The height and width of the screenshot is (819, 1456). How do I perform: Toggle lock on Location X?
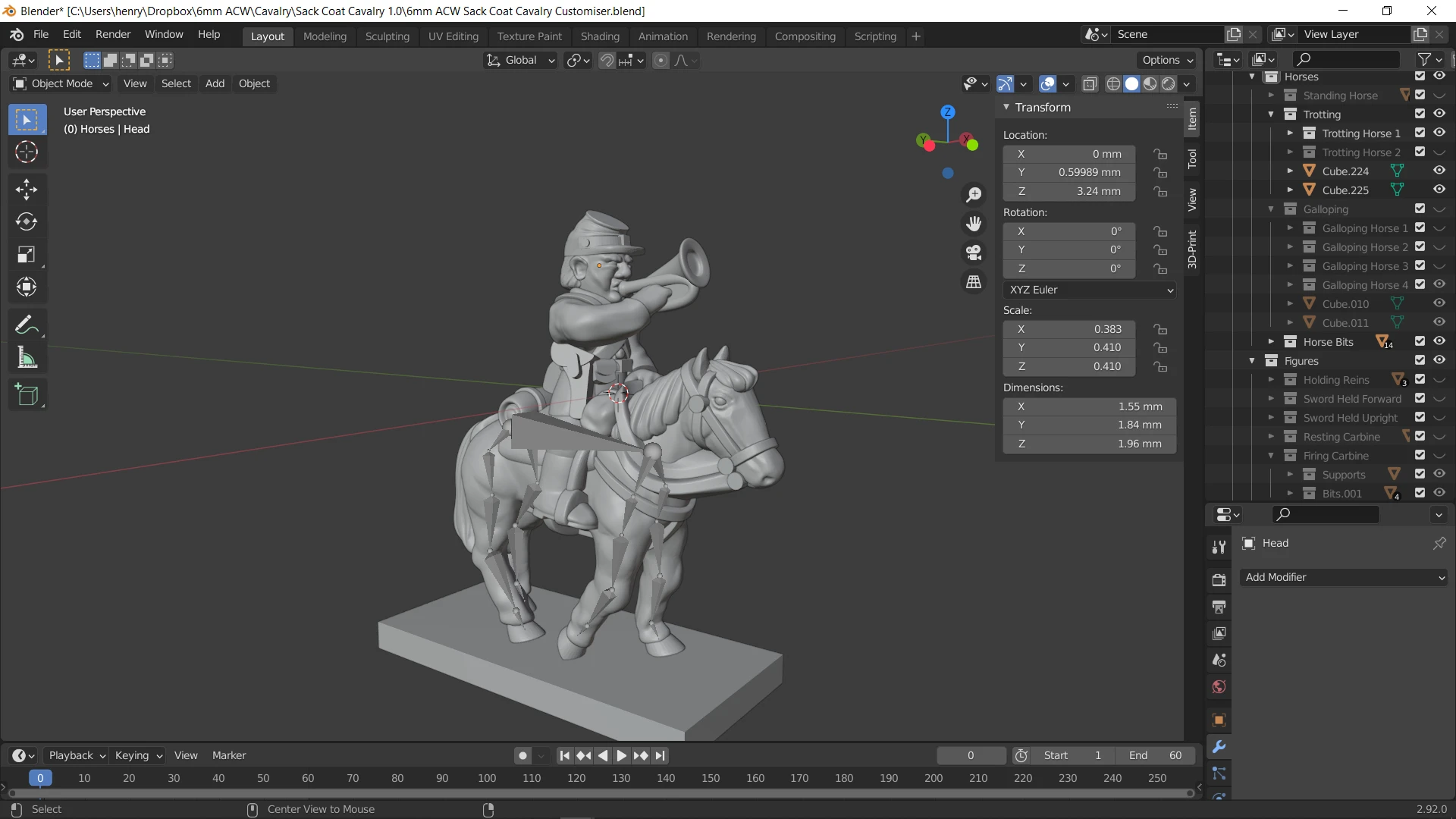coord(1160,154)
